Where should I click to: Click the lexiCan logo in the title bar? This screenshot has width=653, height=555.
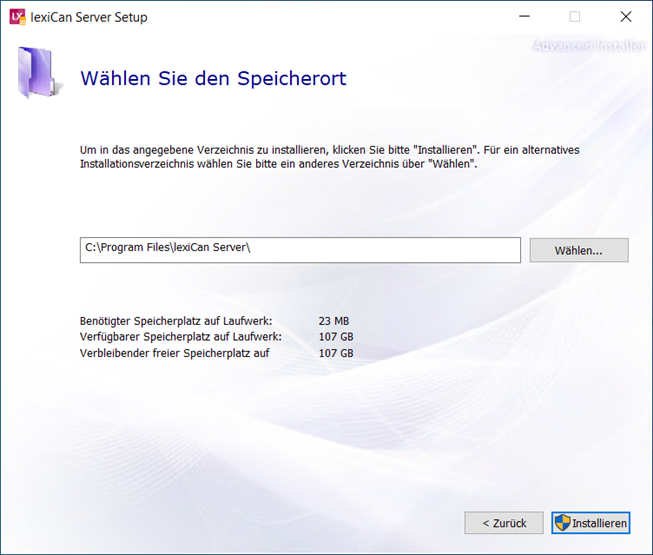[x=17, y=17]
